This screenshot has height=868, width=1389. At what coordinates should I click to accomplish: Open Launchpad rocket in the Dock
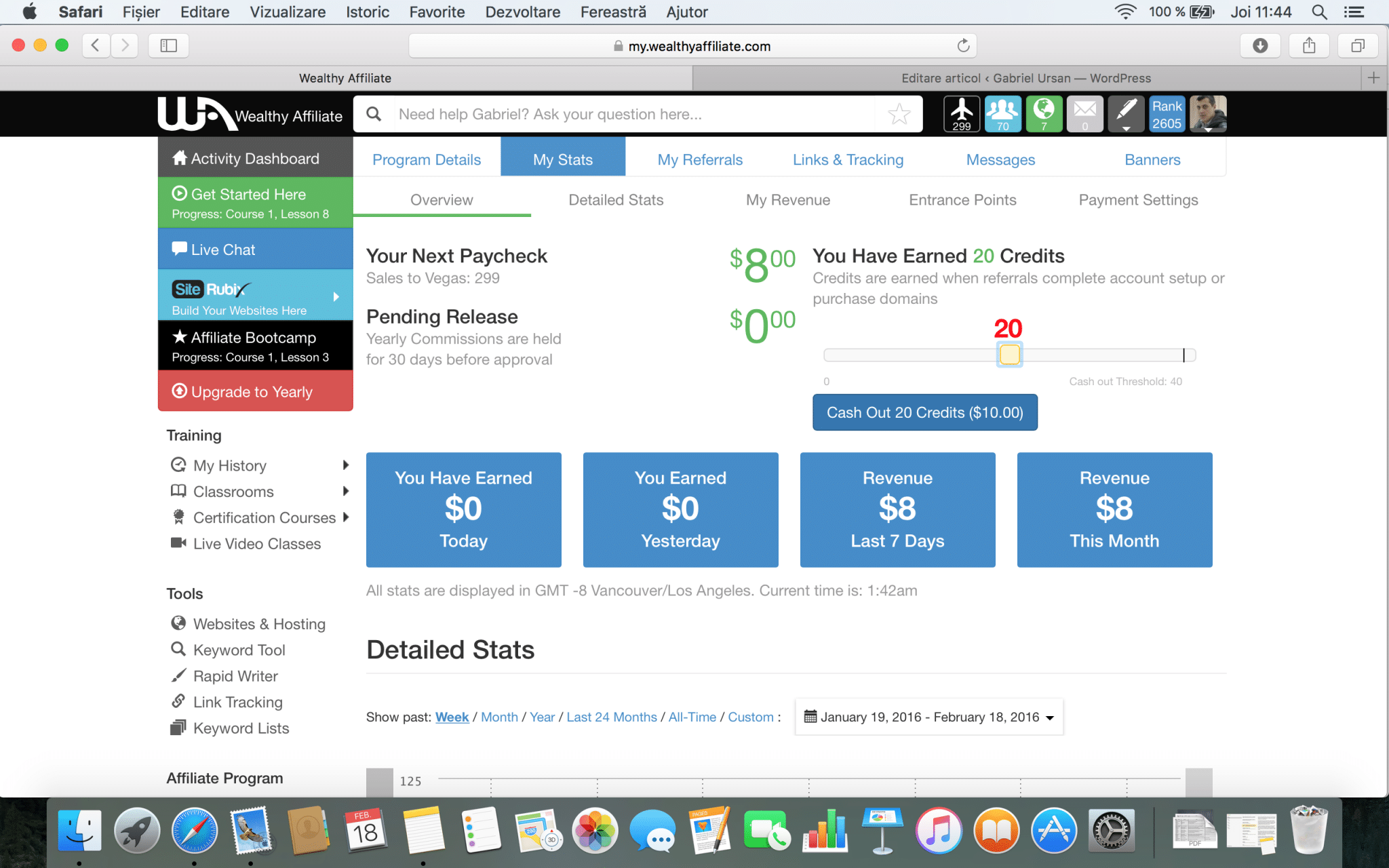[x=136, y=831]
